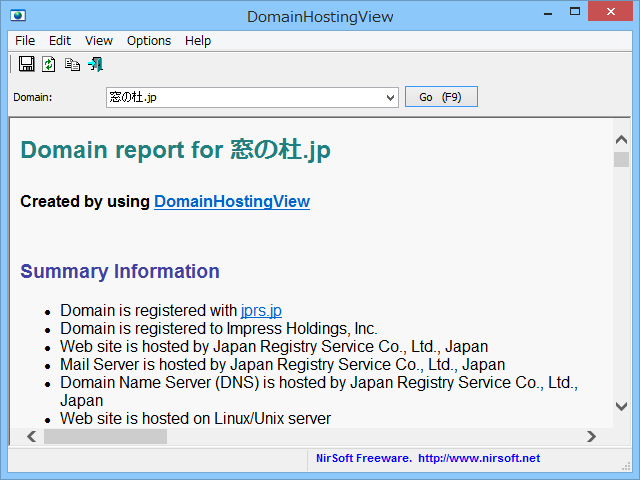Click the 'Summary Information' heading
The height and width of the screenshot is (480, 640).
tap(120, 271)
